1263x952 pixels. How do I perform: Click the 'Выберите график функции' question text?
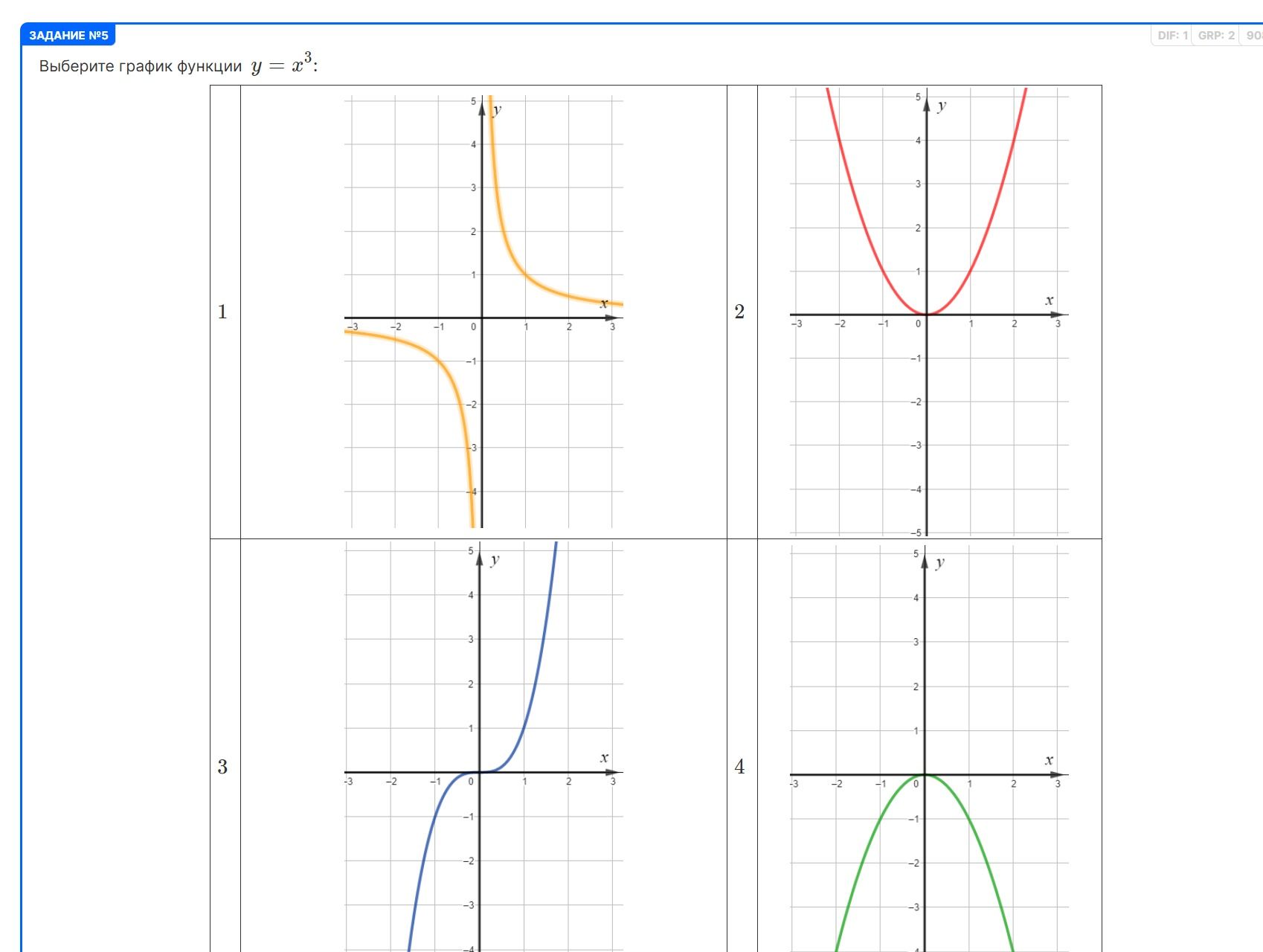141,66
